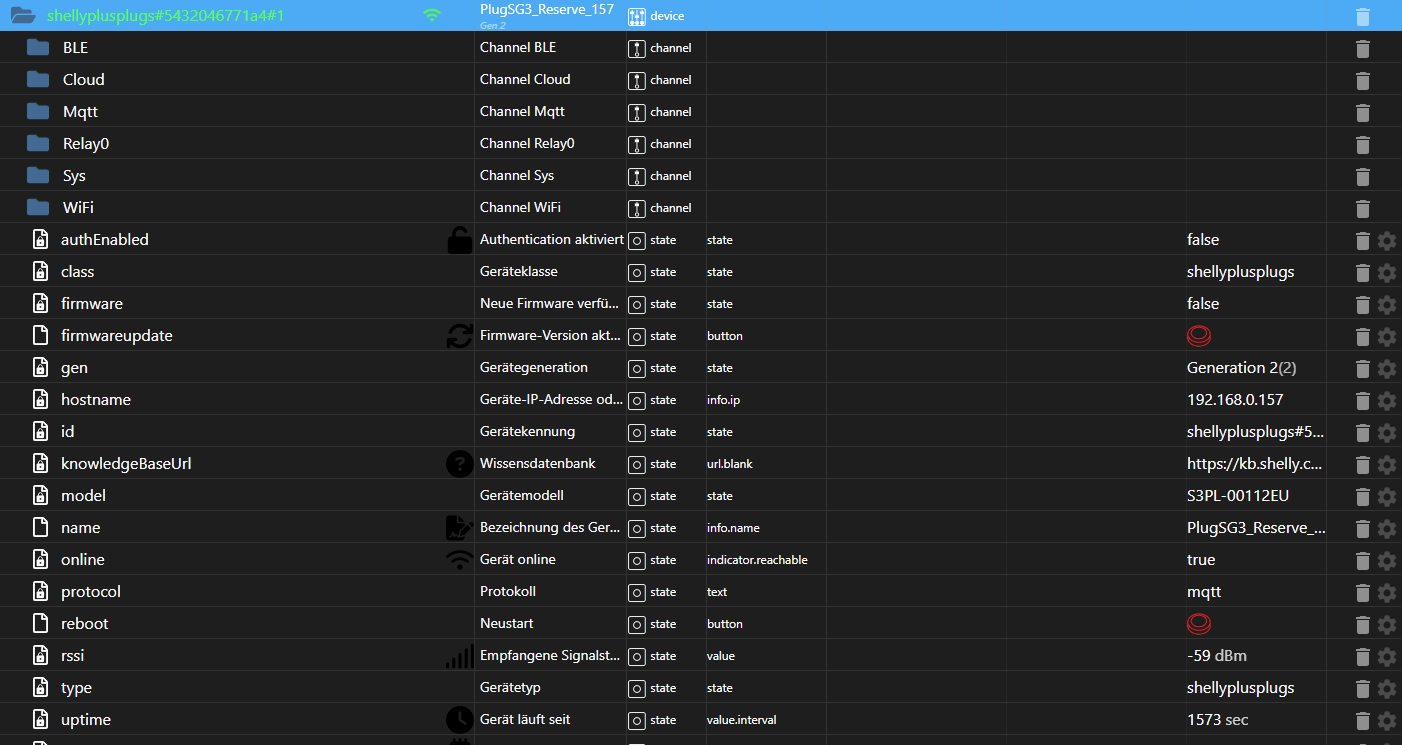Viewport: 1402px width, 745px height.
Task: Click the 1573 sec uptime value
Action: coord(1217,720)
